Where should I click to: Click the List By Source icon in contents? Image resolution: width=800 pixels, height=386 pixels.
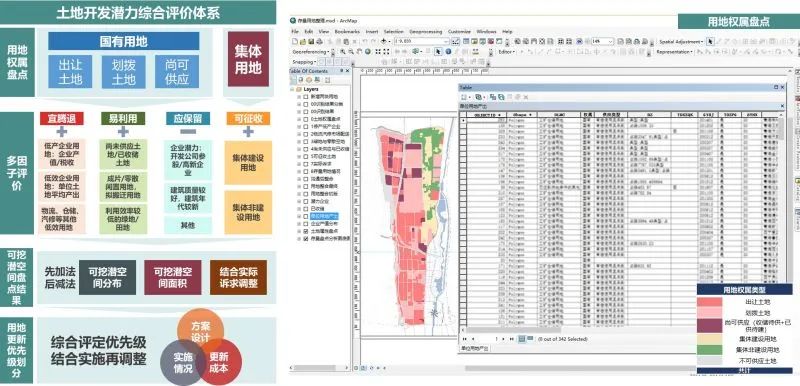click(x=301, y=80)
